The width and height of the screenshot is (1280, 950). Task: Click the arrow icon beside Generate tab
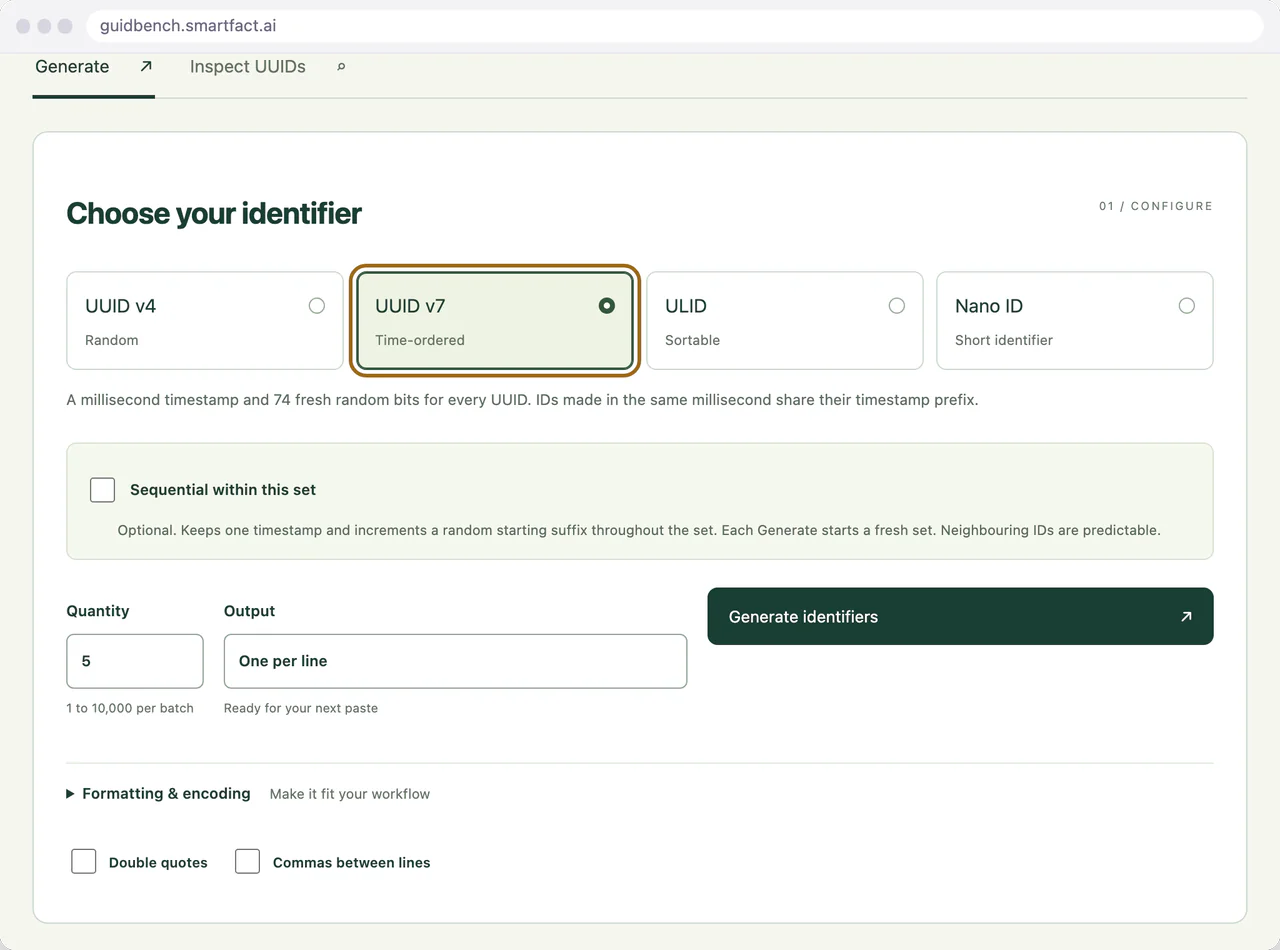coord(146,67)
